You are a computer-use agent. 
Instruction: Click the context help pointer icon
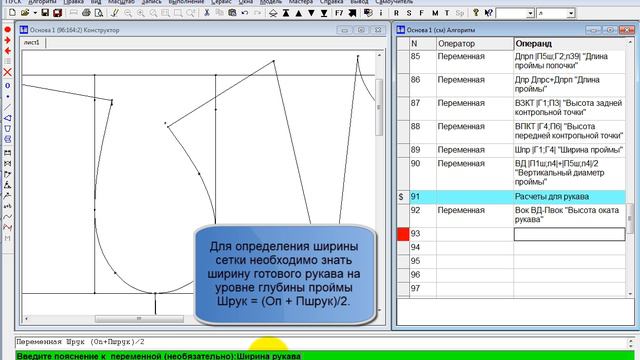tap(488, 13)
